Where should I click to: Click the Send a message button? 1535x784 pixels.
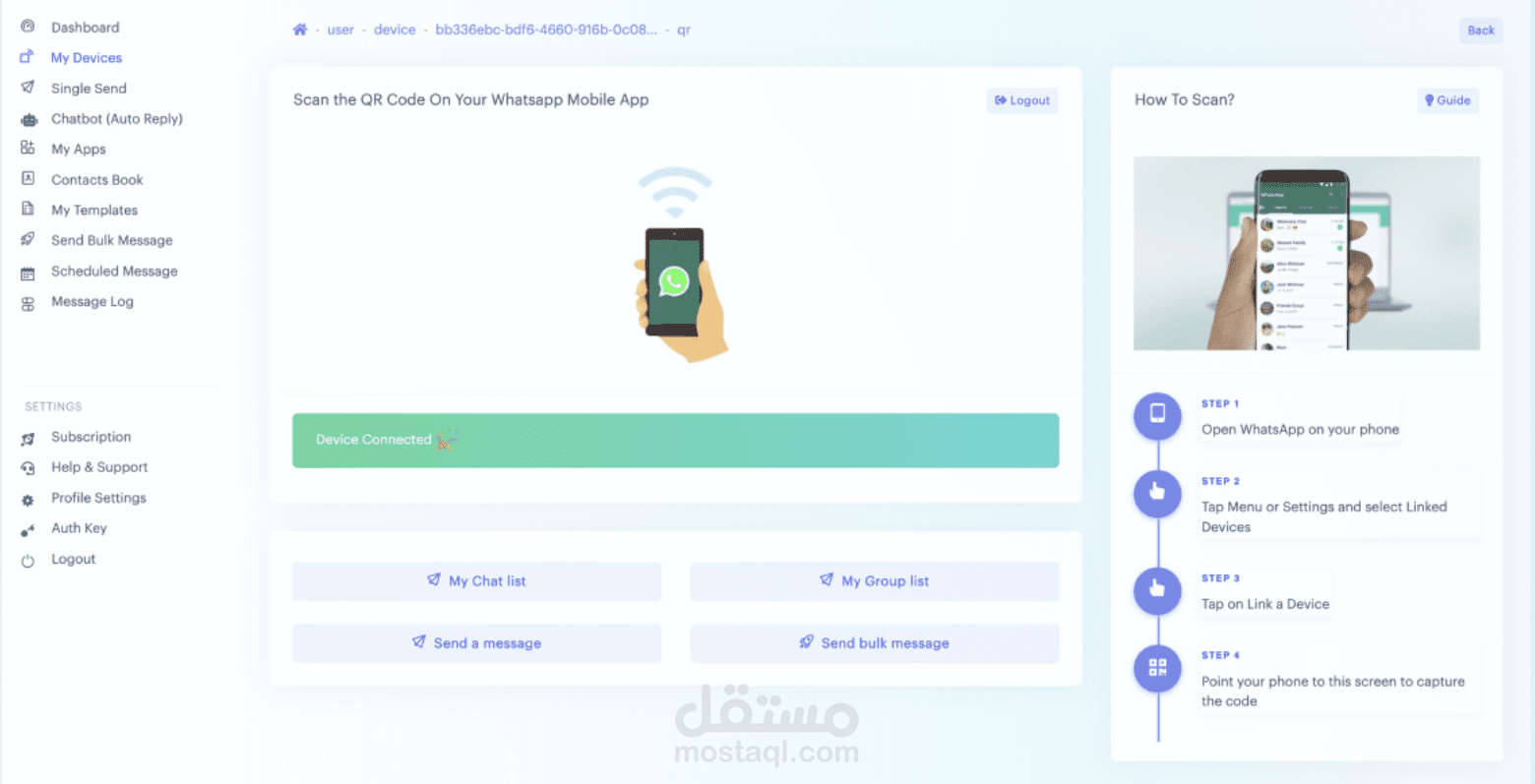[477, 643]
